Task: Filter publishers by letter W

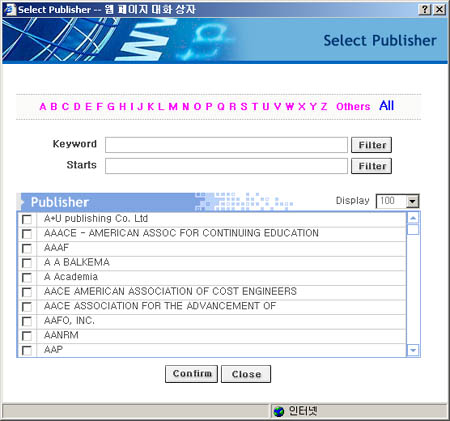Action: pos(290,107)
